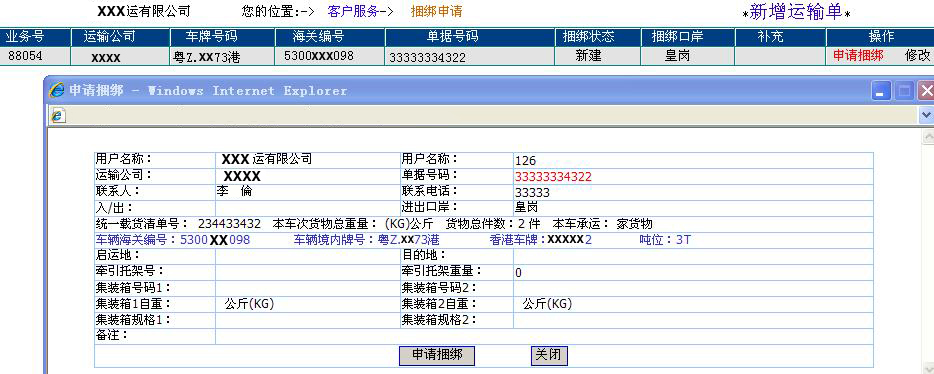Click the IE logo in popup title bar

[57, 91]
